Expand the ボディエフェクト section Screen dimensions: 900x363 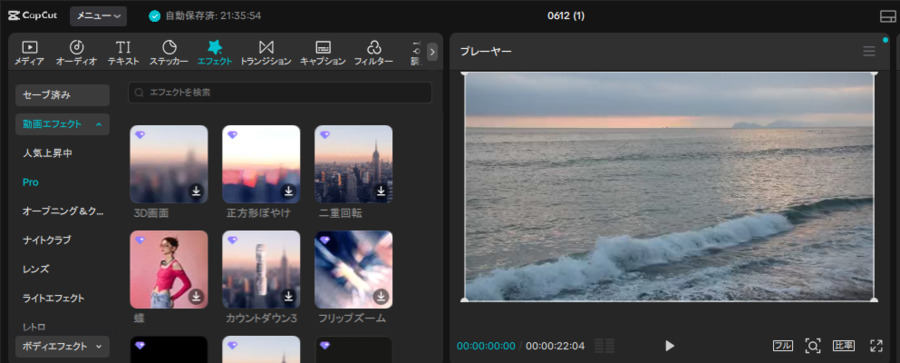[63, 346]
